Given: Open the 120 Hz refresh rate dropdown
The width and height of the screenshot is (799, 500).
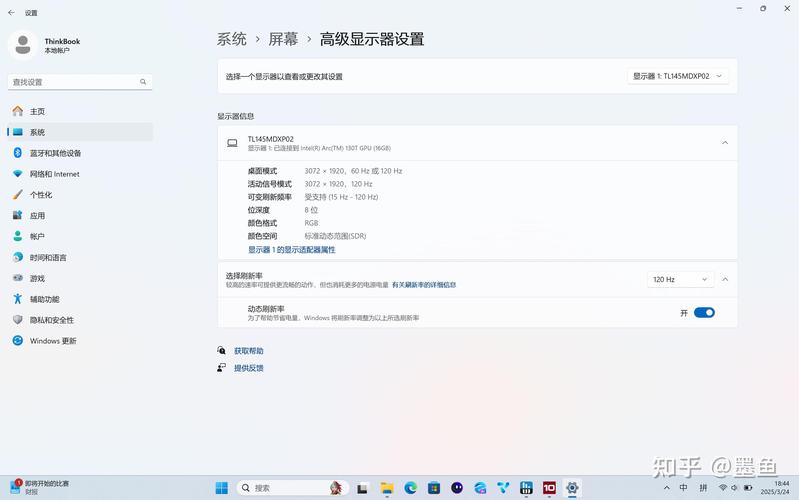Looking at the screenshot, I should 680,279.
